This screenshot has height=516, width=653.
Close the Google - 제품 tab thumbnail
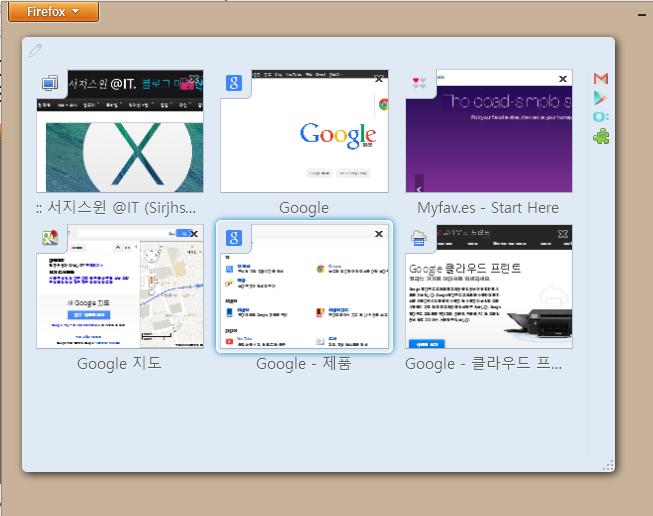point(379,234)
